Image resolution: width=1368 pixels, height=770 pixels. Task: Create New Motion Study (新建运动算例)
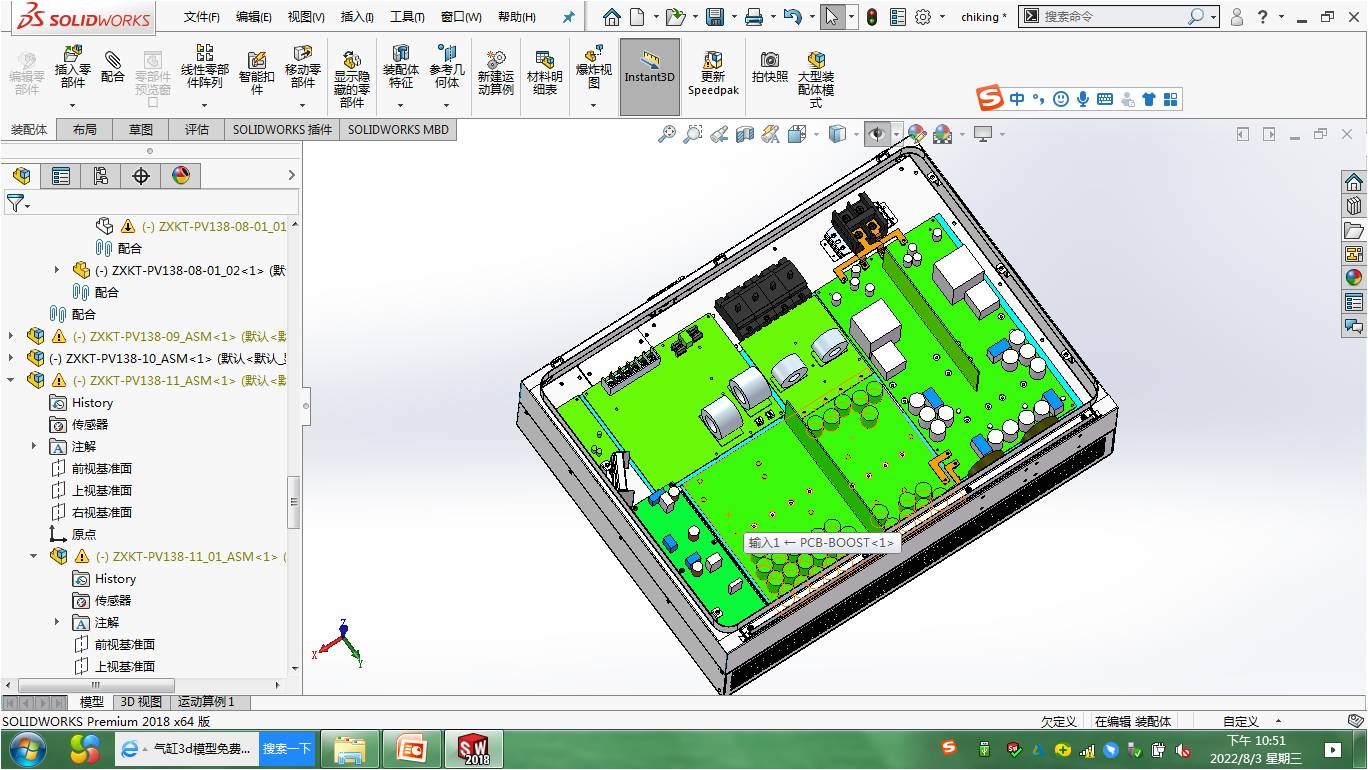point(495,73)
